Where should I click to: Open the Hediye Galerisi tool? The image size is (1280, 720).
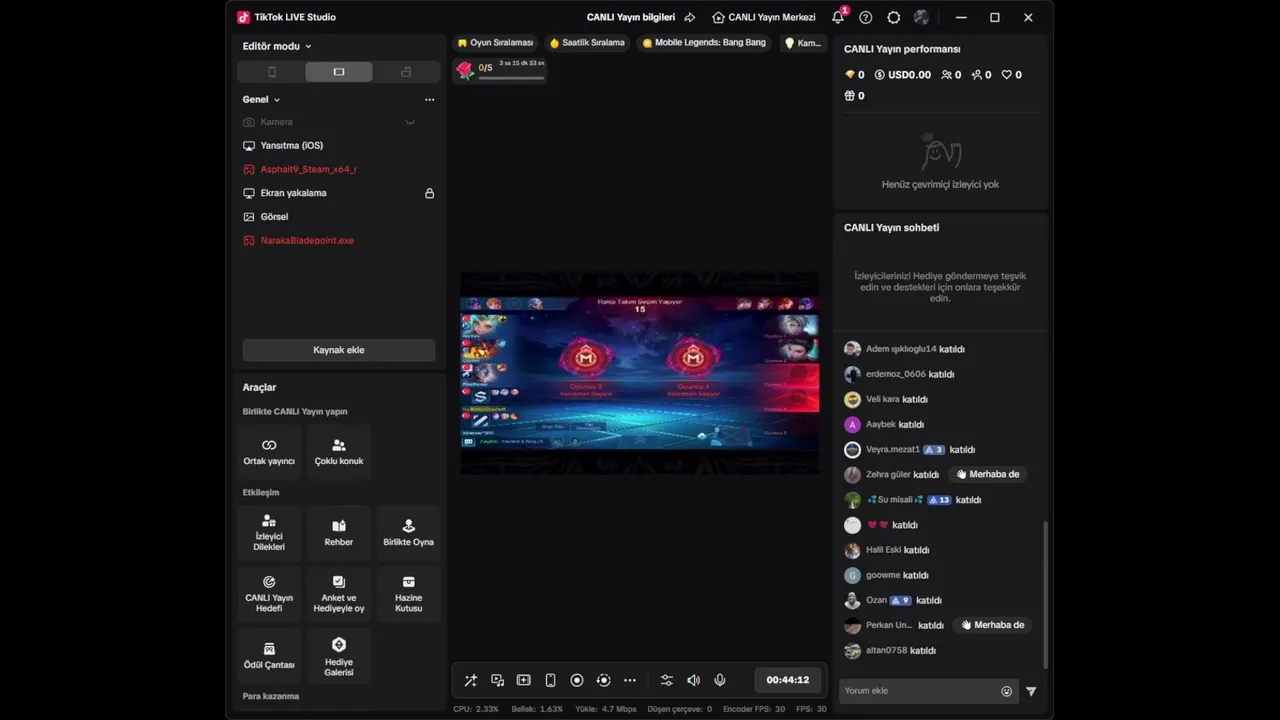pos(339,655)
